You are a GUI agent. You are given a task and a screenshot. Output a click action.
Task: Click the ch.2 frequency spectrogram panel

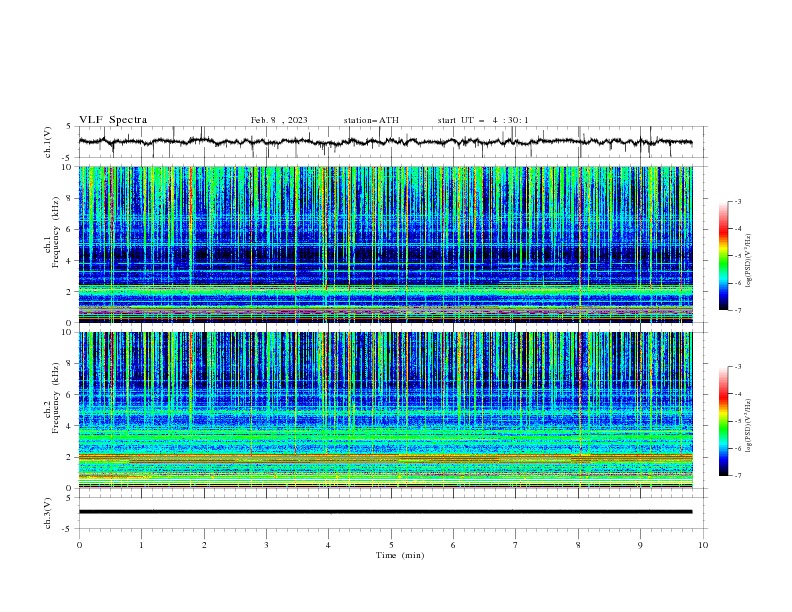pyautogui.click(x=385, y=410)
